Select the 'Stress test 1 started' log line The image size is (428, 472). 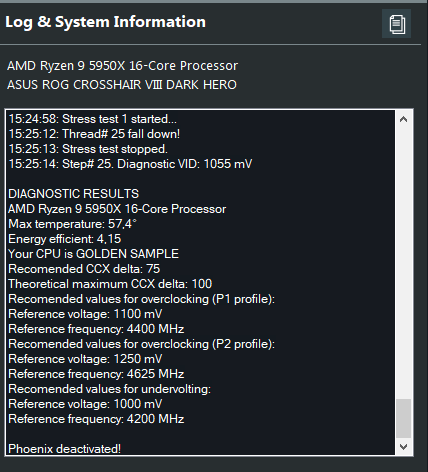pos(93,119)
